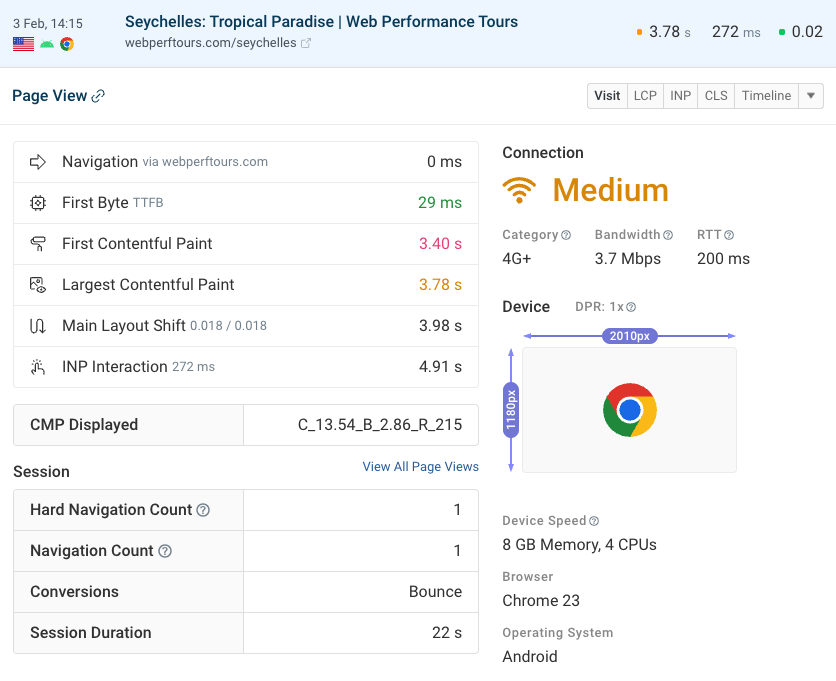Switch to the Visit tab
The image size is (836, 681).
coord(607,96)
